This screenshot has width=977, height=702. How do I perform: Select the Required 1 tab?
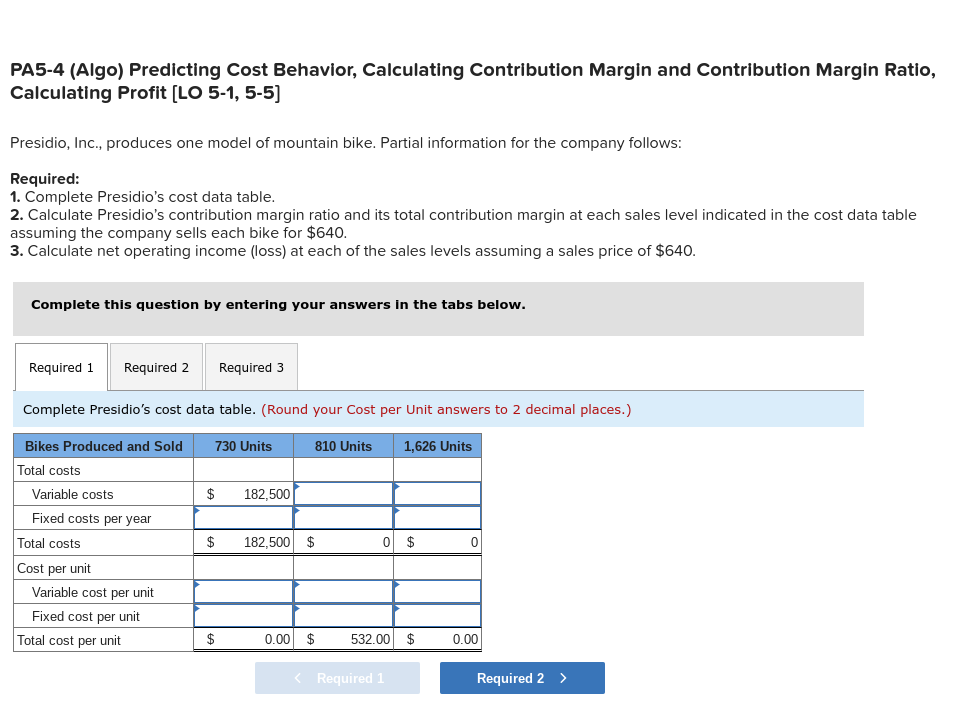61,367
